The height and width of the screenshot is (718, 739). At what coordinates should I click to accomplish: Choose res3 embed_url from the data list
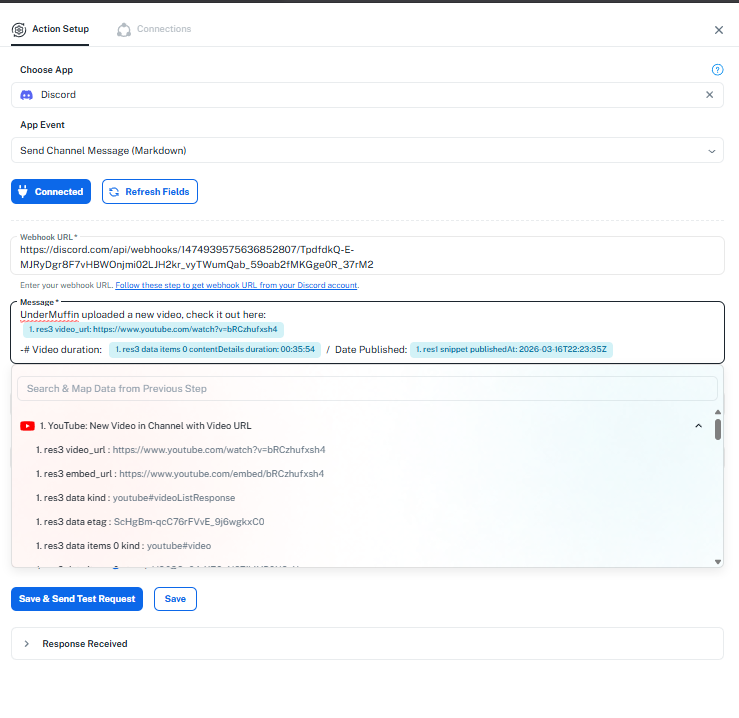180,474
